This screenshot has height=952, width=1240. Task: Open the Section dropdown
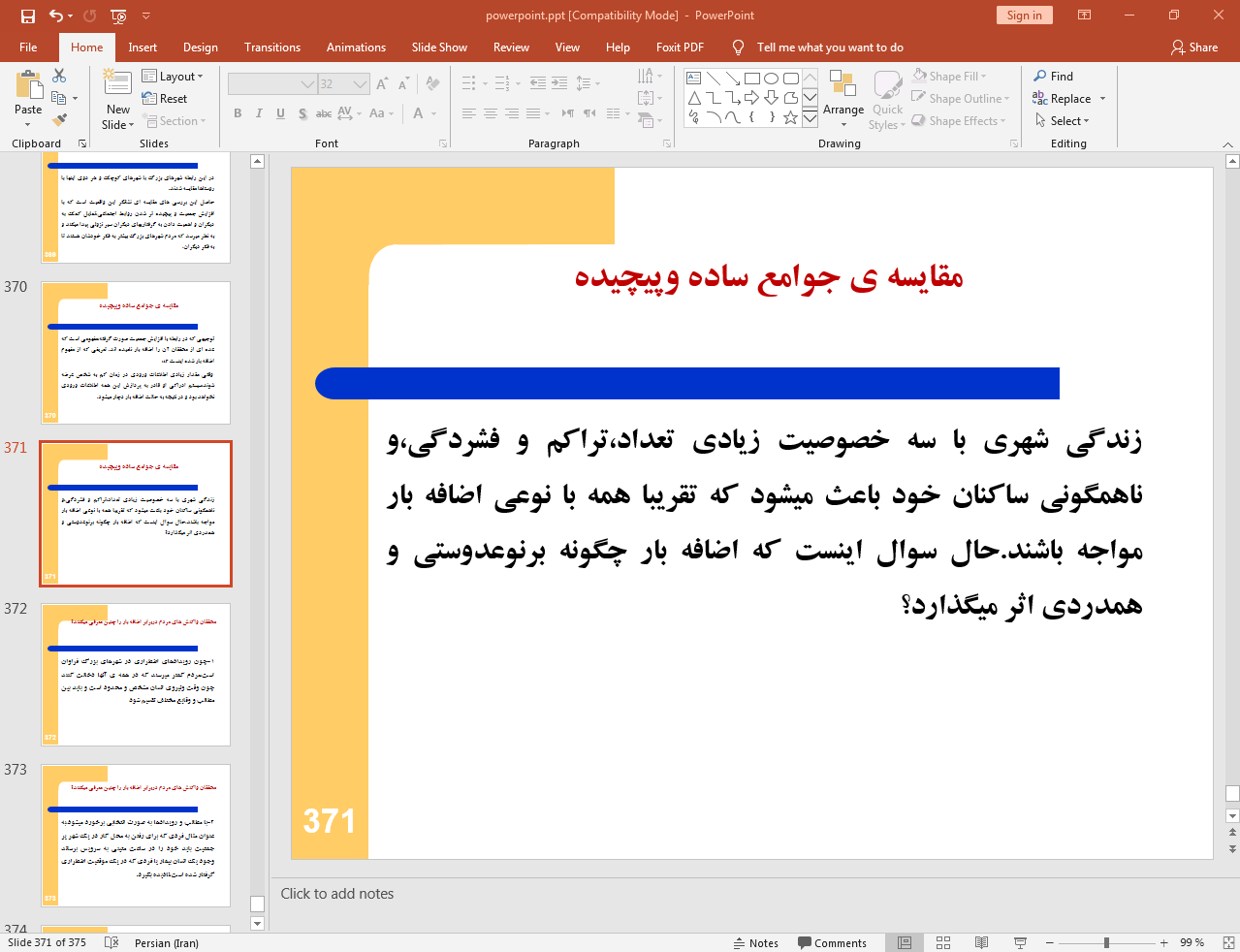[x=175, y=121]
